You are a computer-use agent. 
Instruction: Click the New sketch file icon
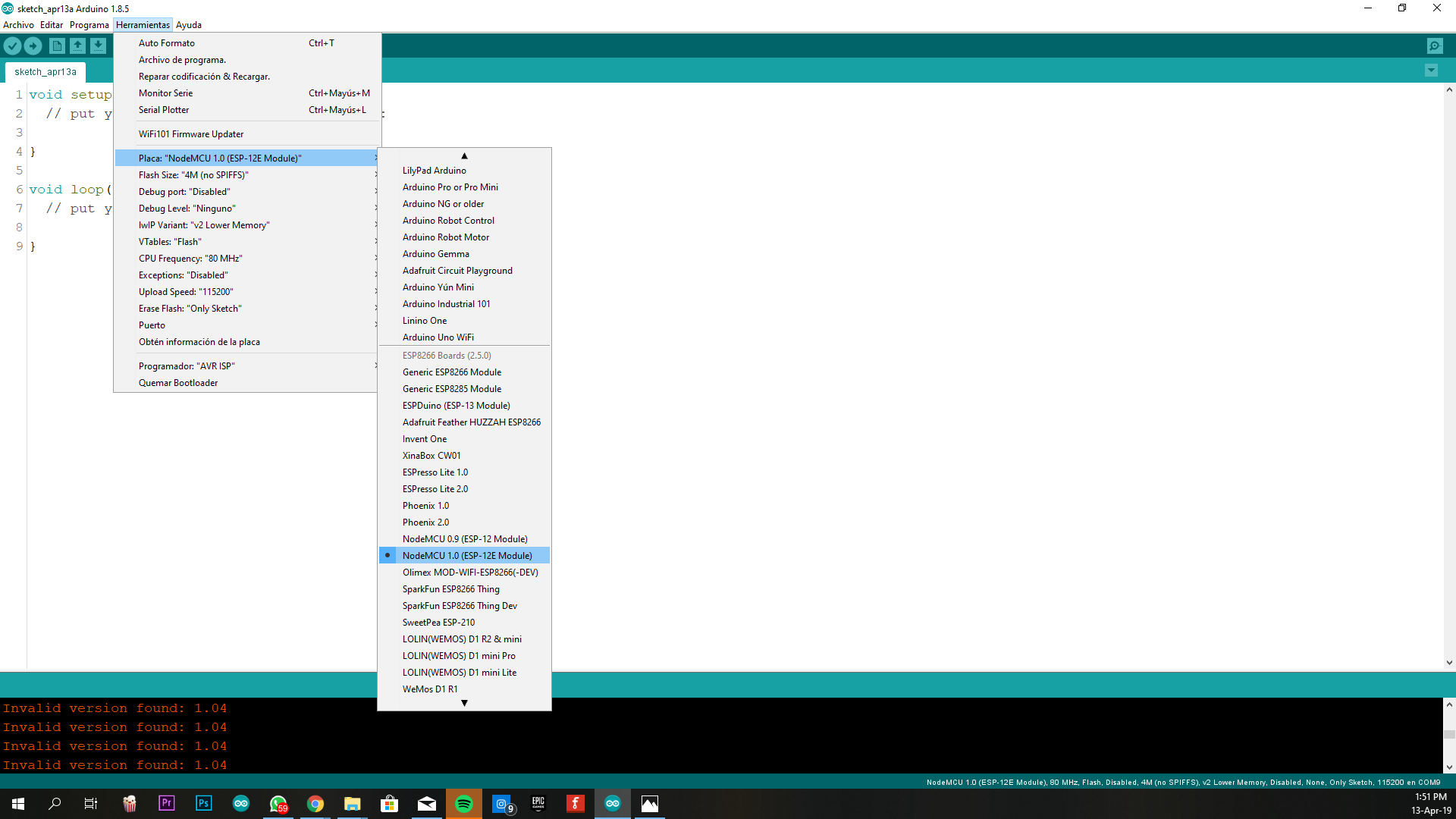57,46
